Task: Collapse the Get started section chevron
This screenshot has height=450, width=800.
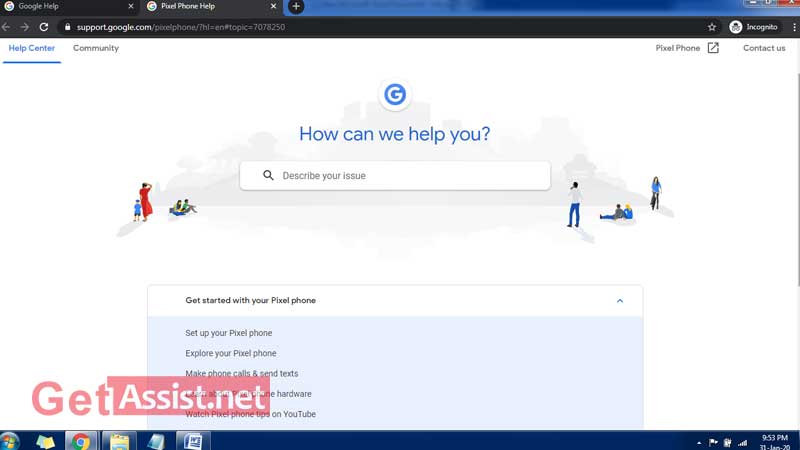Action: click(x=620, y=301)
